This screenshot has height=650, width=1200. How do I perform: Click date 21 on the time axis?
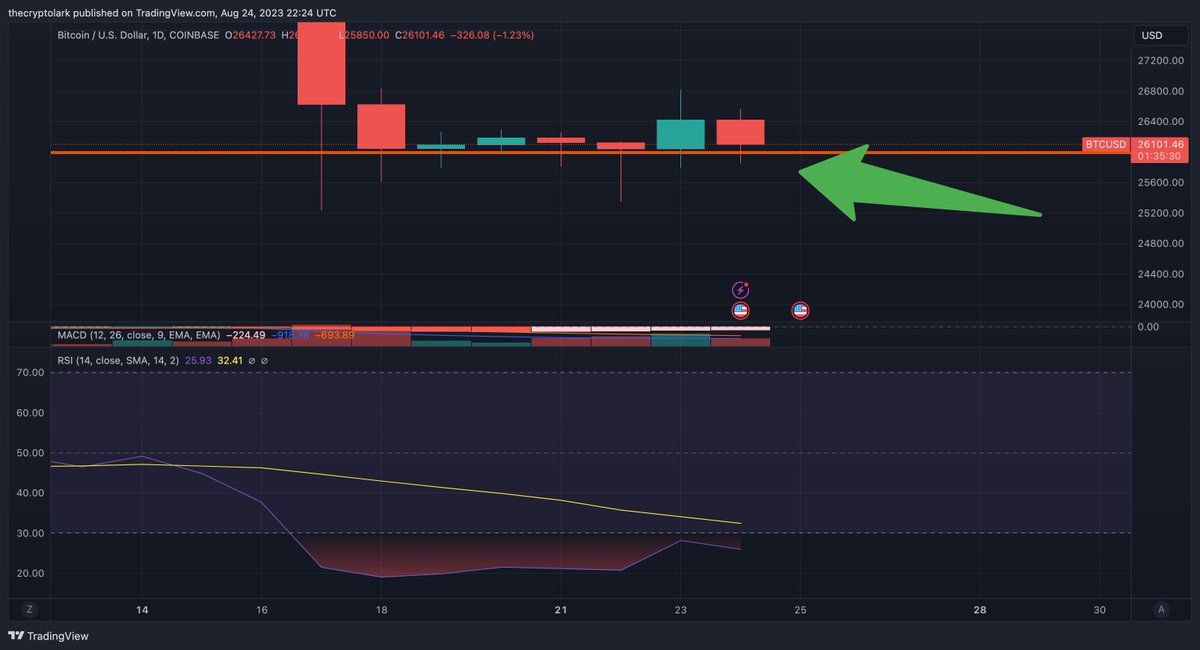point(561,610)
